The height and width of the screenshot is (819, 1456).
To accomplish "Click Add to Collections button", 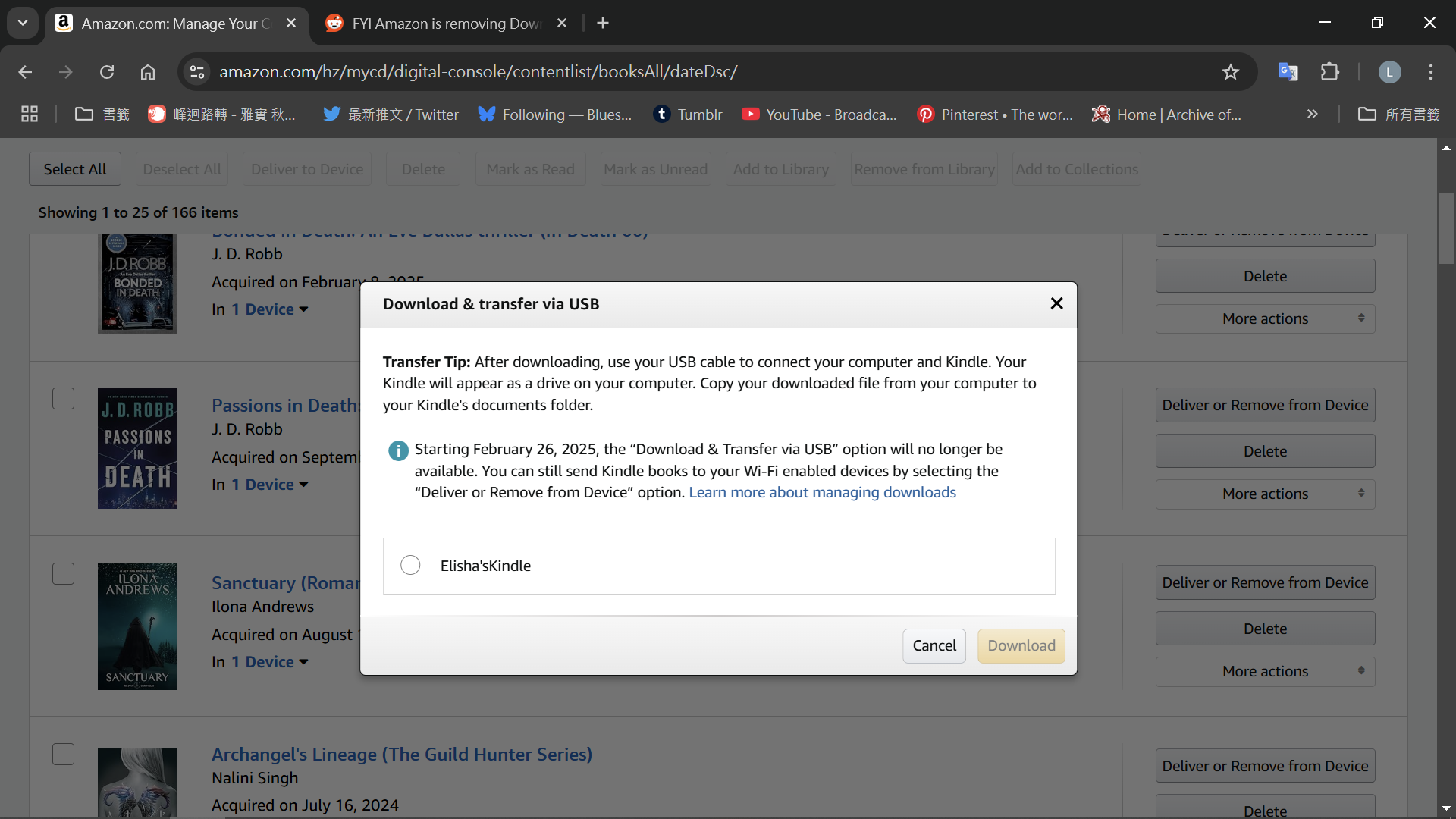I will click(x=1077, y=169).
